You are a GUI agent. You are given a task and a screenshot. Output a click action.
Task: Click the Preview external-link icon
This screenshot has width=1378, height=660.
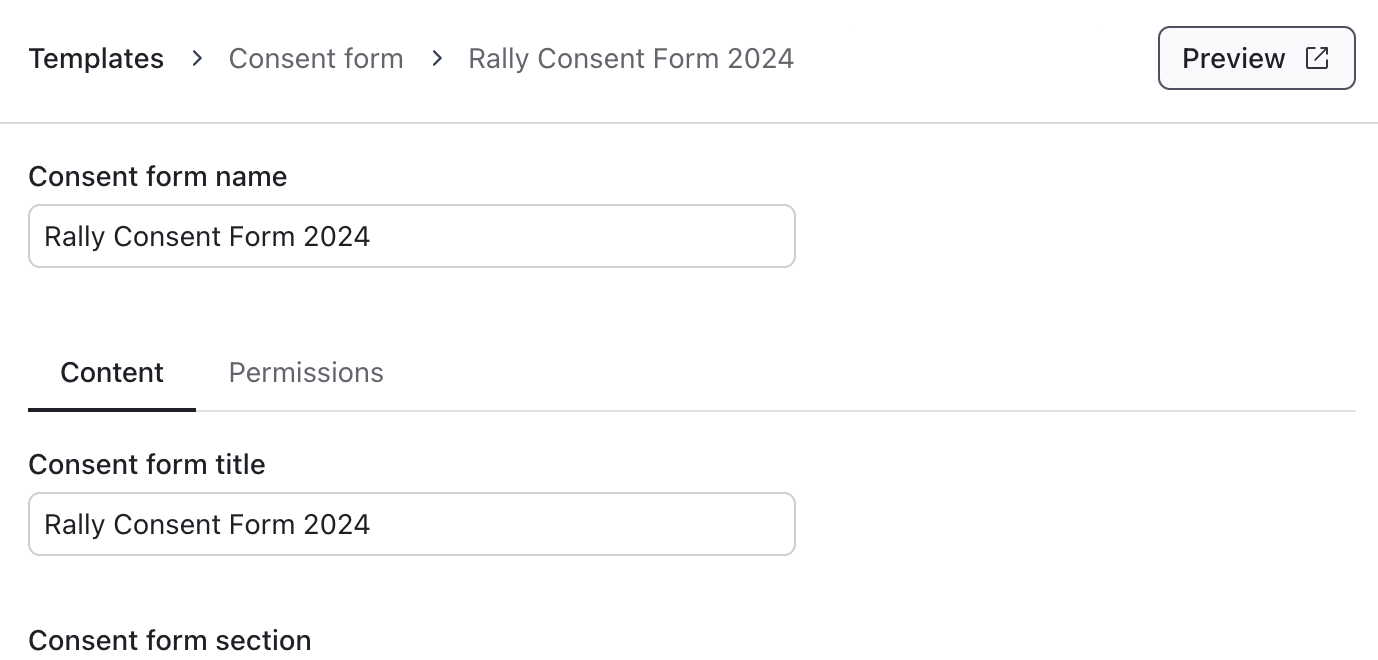click(x=1317, y=58)
